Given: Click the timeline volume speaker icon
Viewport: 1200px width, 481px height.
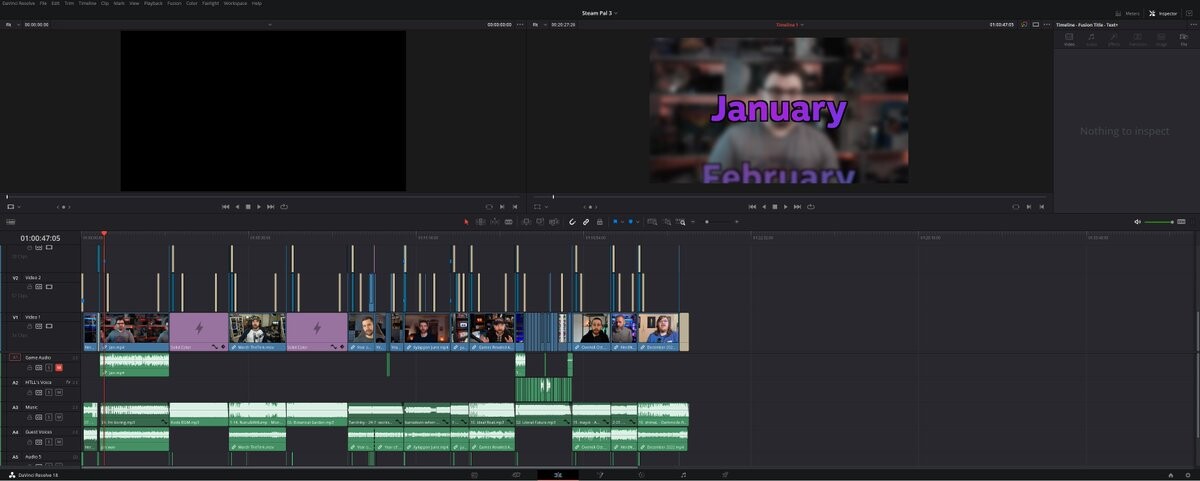Looking at the screenshot, I should point(1137,221).
